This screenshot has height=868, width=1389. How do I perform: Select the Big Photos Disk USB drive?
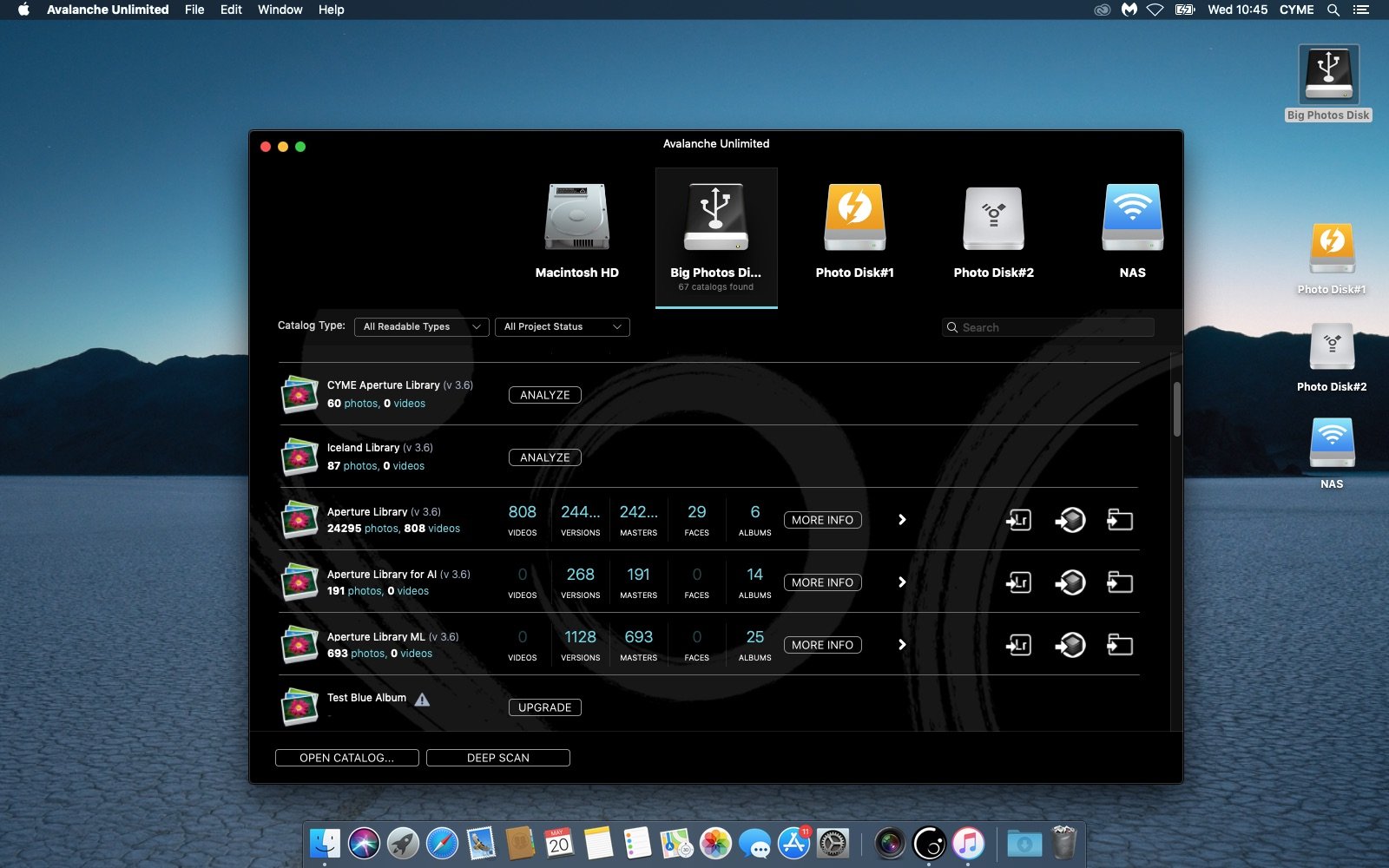pyautogui.click(x=715, y=217)
